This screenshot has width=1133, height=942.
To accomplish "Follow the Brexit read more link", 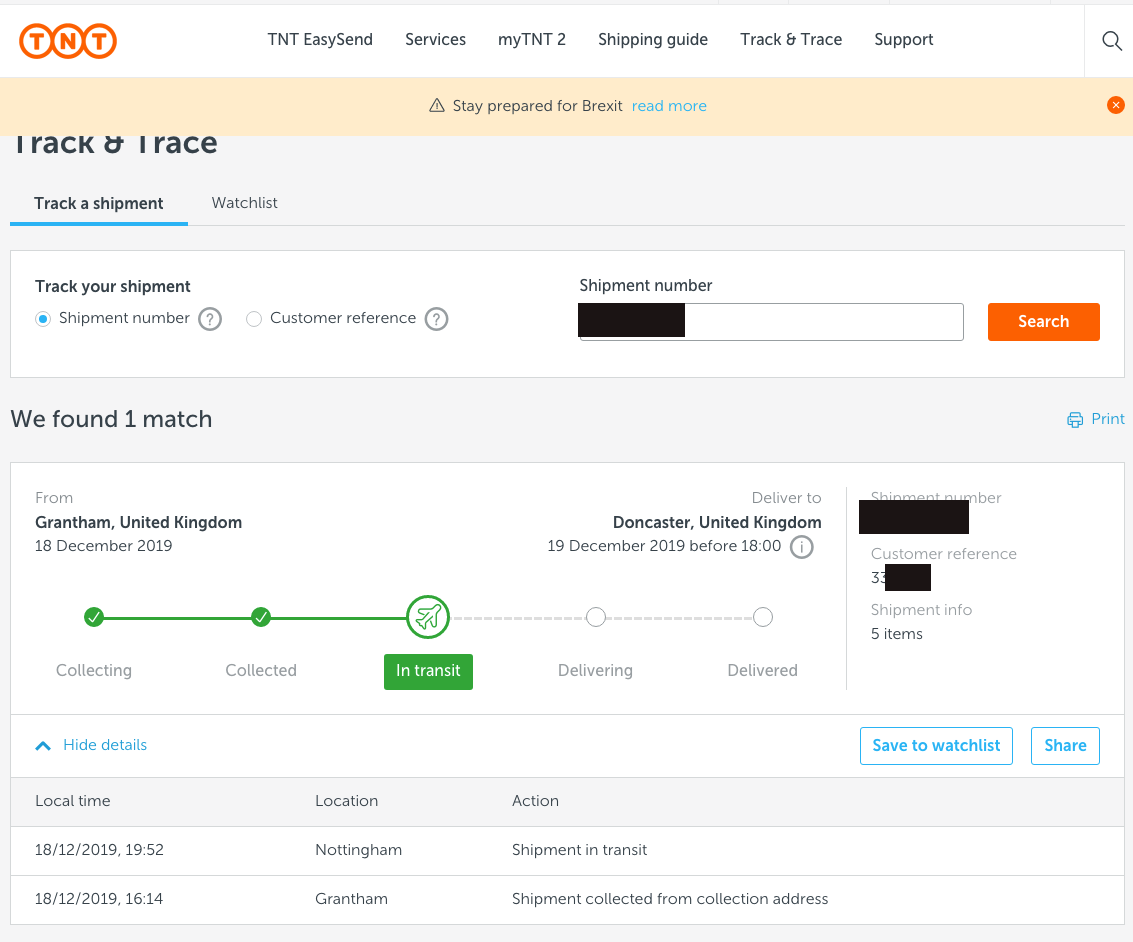I will 669,106.
